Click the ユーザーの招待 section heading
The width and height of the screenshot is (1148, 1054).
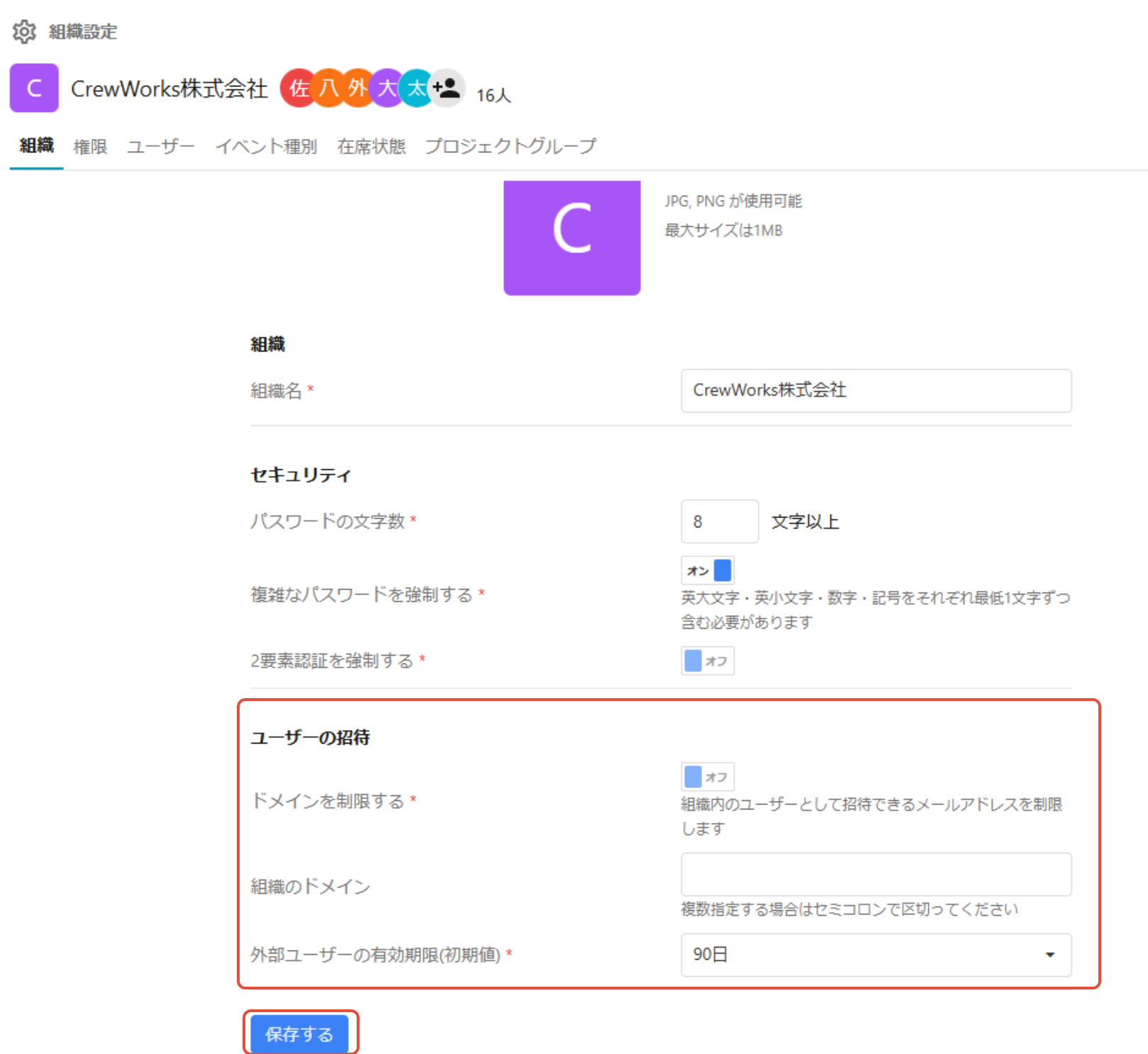pyautogui.click(x=310, y=738)
